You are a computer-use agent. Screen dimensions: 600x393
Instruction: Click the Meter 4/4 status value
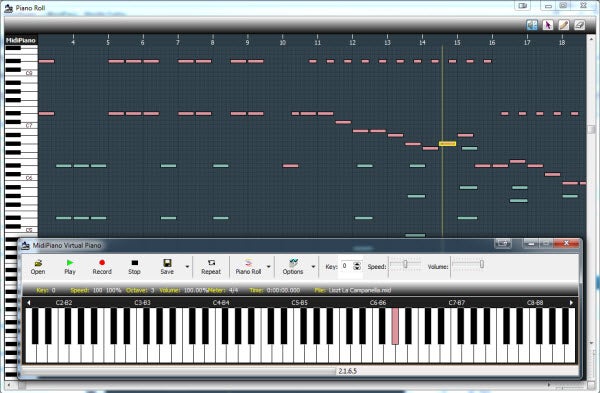click(233, 290)
